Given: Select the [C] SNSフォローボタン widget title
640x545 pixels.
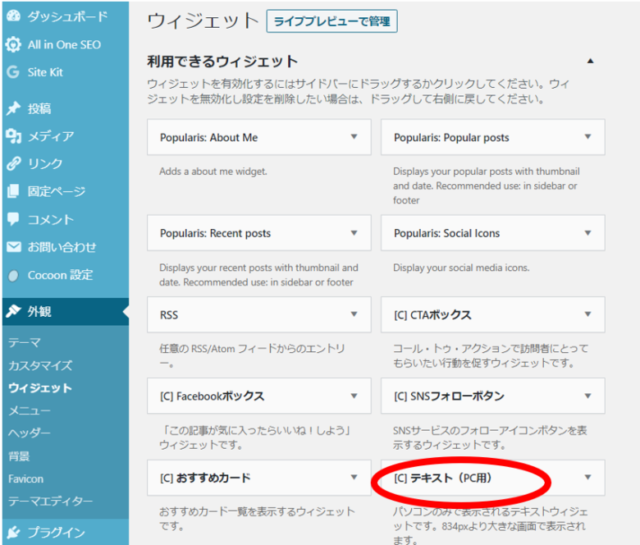Looking at the screenshot, I should [x=449, y=396].
